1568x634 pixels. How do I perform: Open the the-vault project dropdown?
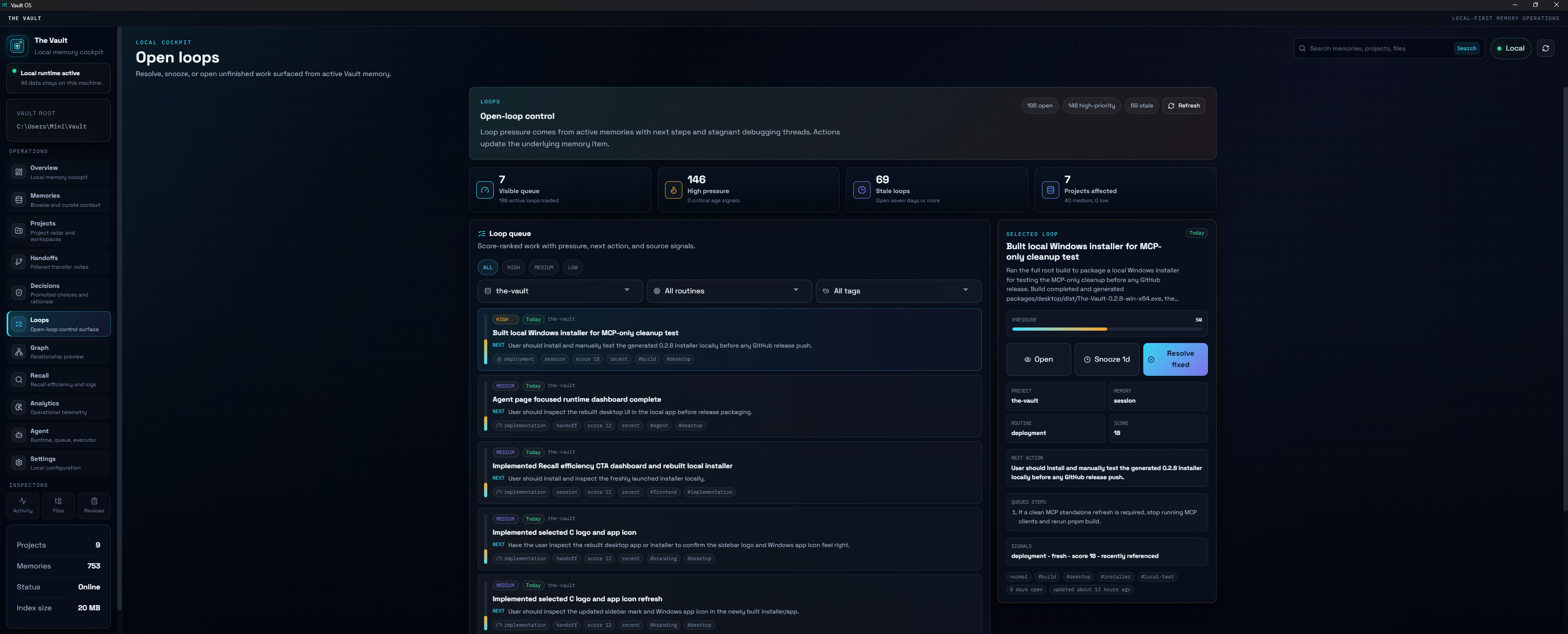coord(560,291)
